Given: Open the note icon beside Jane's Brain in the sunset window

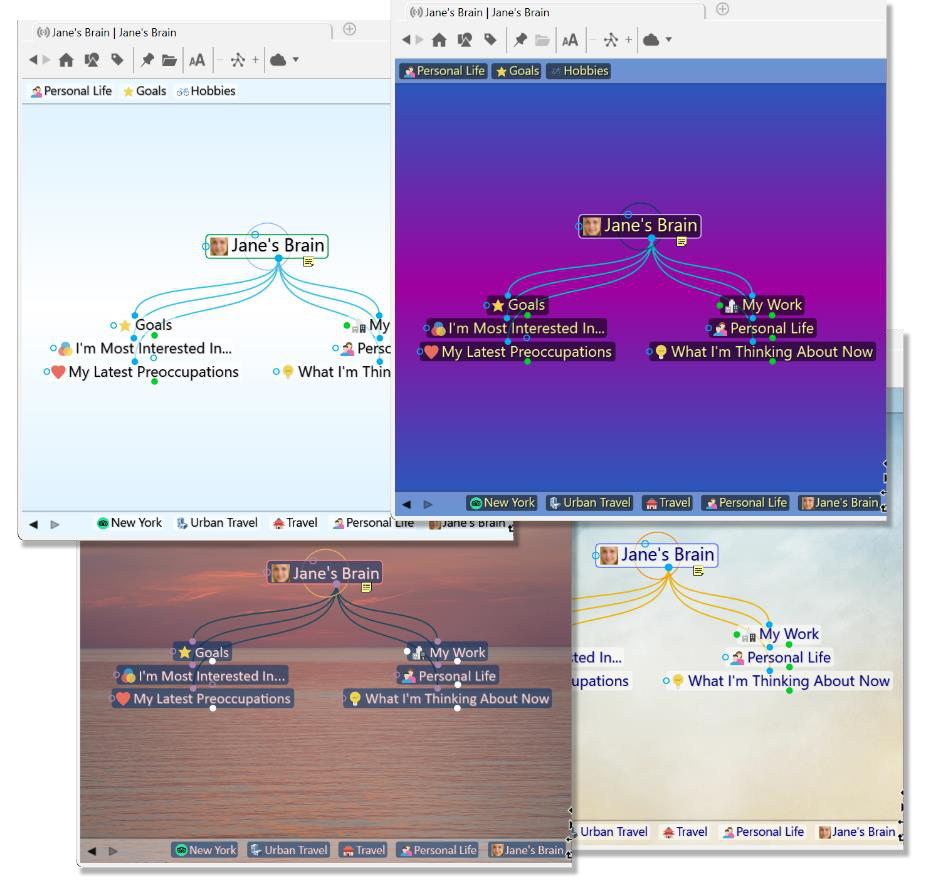Looking at the screenshot, I should pos(367,588).
